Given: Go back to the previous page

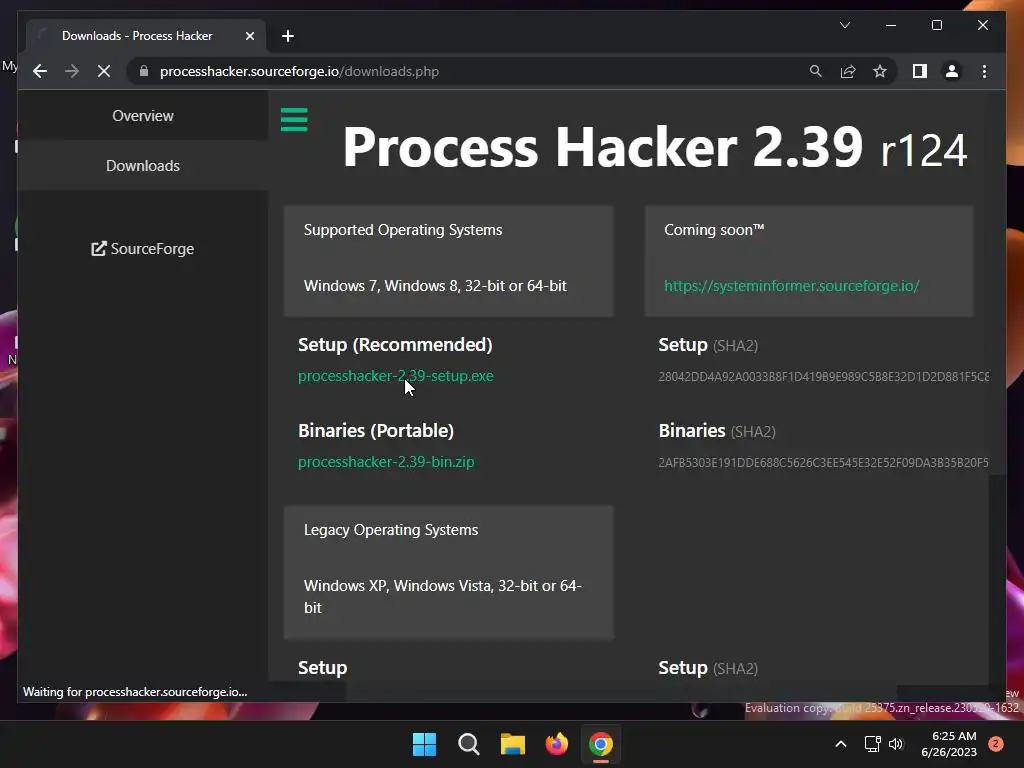Looking at the screenshot, I should (40, 71).
